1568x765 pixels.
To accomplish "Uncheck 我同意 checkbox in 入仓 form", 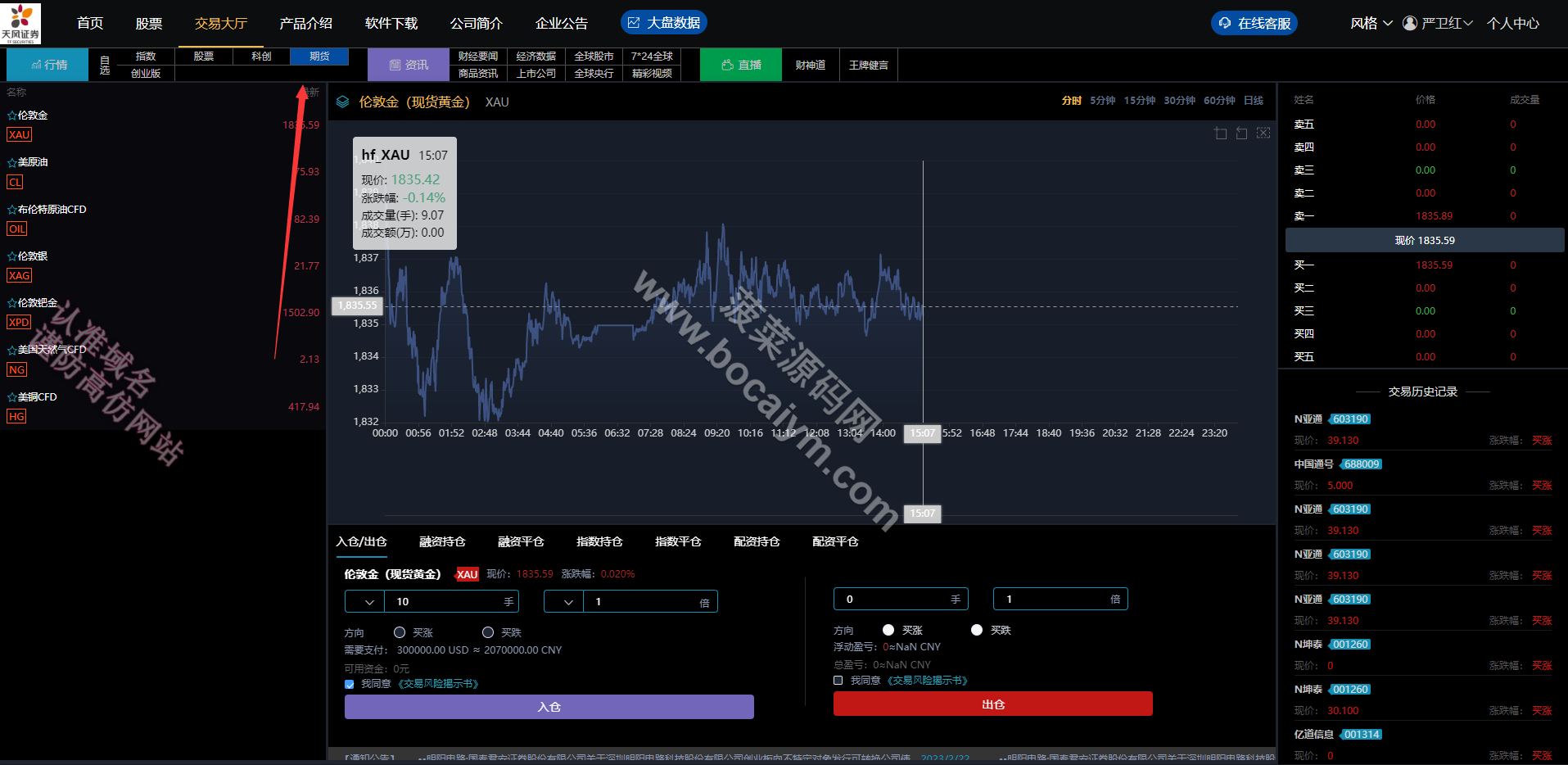I will tap(350, 684).
